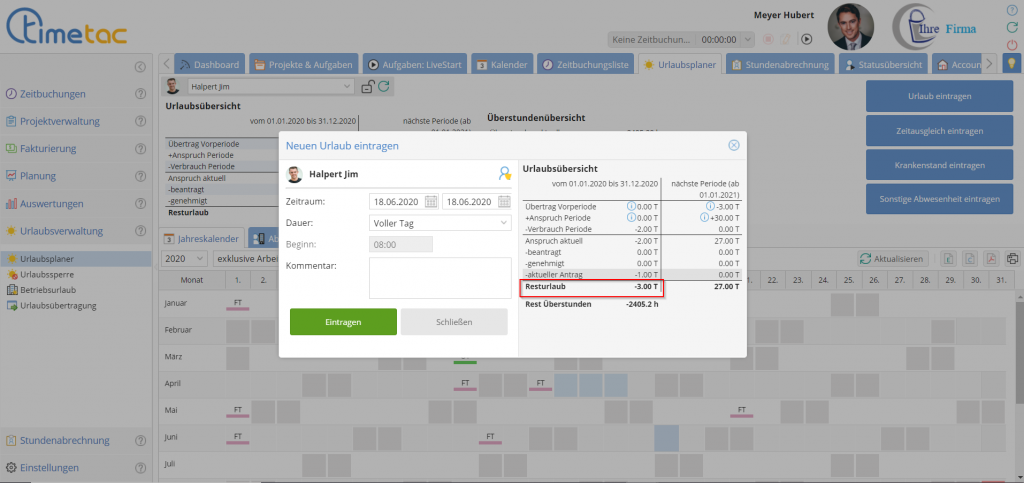Click the green Eintragen button

point(342,322)
